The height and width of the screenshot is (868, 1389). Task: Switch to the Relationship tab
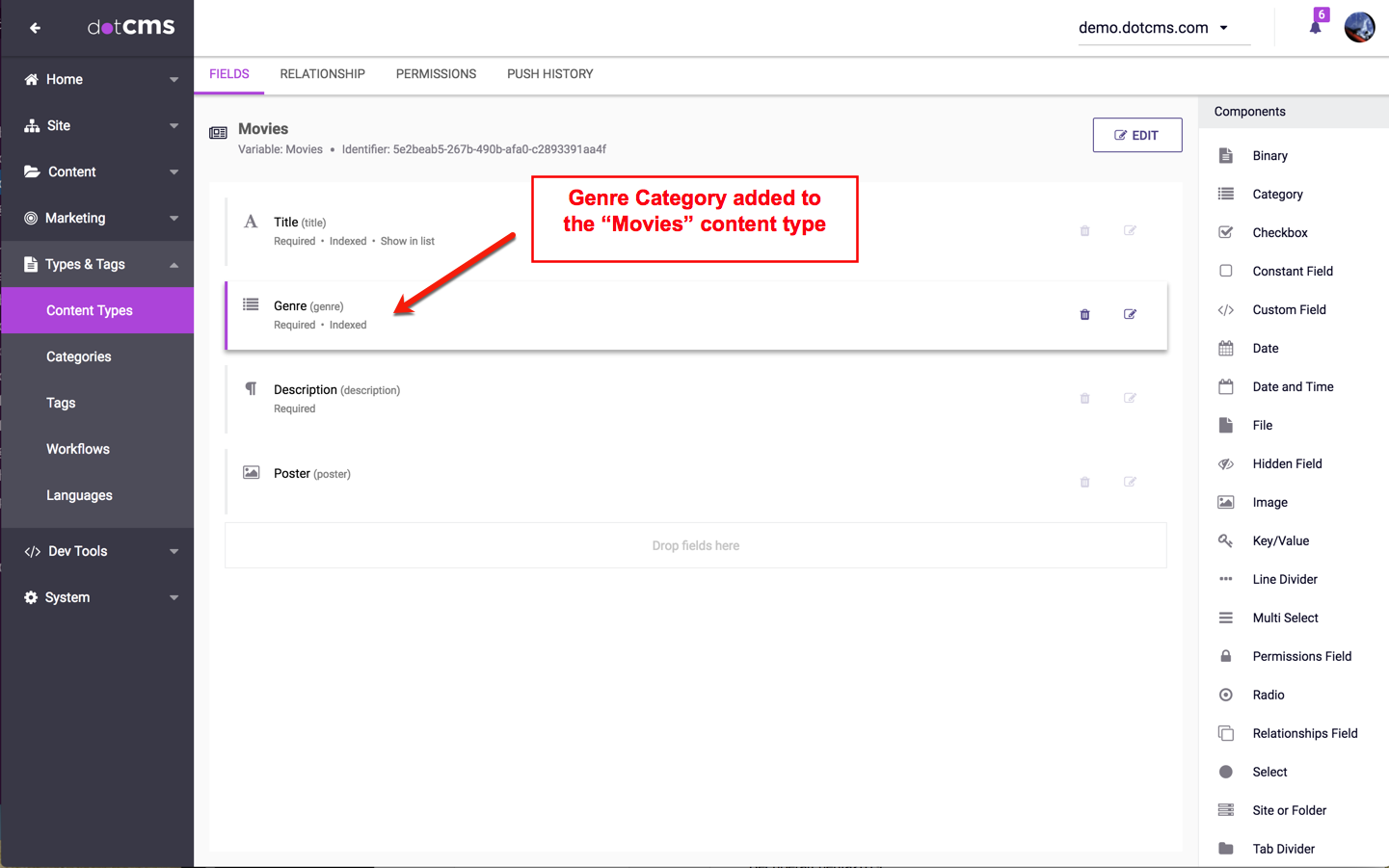(322, 74)
